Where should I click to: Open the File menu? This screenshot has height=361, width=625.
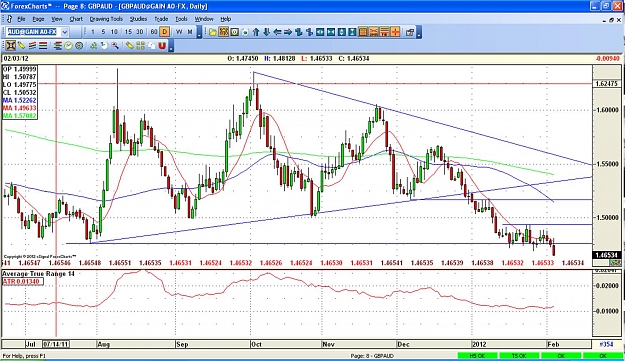coord(21,19)
